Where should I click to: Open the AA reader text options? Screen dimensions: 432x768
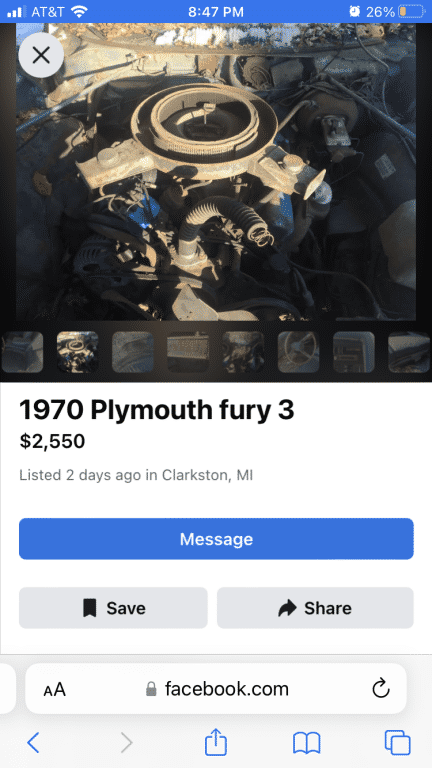click(x=54, y=690)
